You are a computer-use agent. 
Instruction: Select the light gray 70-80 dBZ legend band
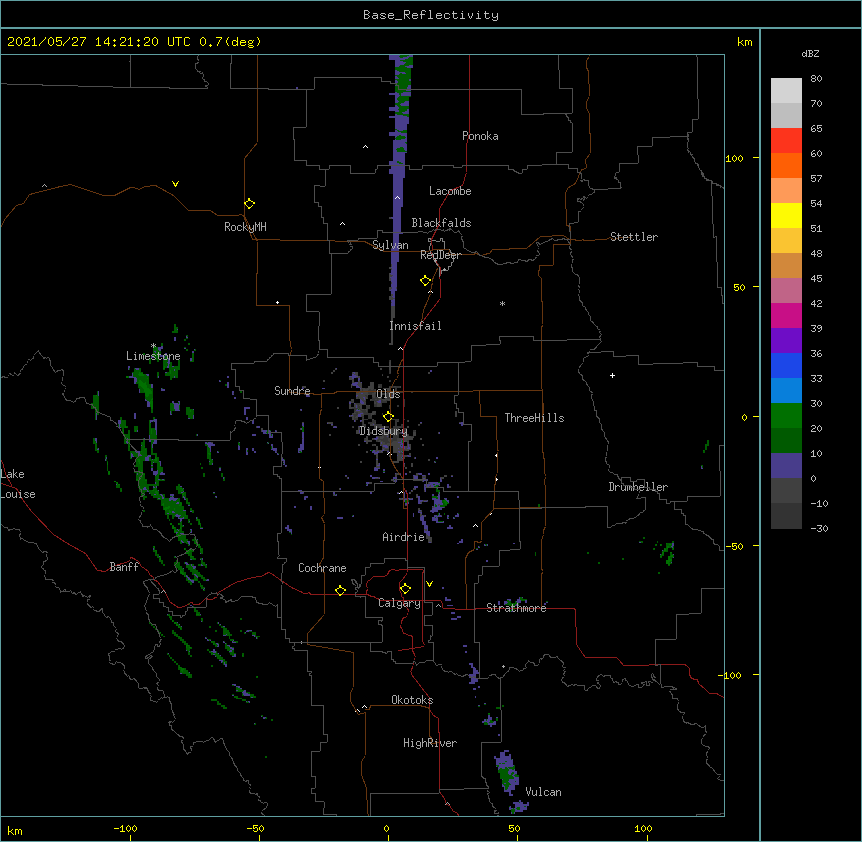786,90
